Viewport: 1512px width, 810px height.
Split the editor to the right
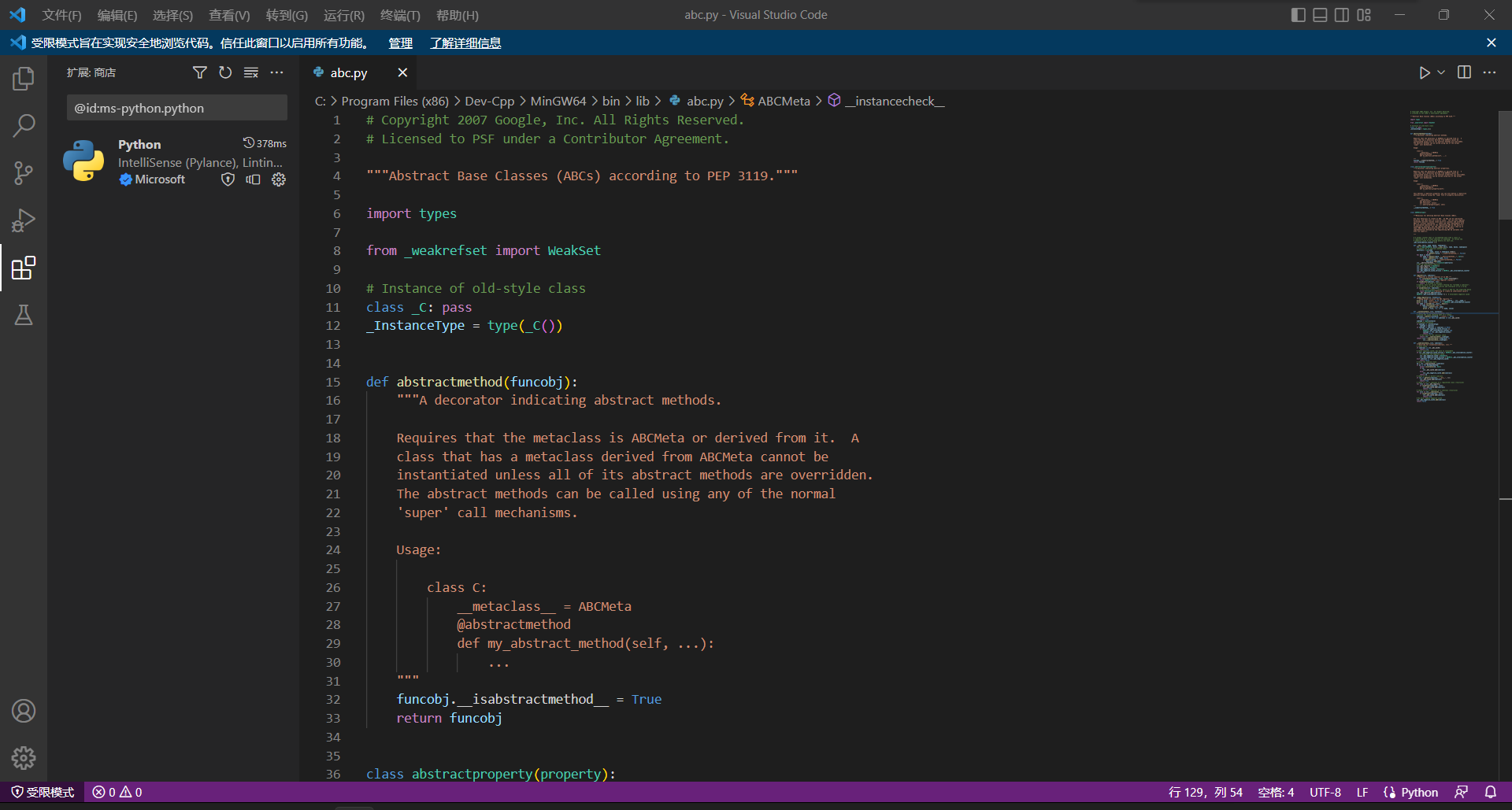point(1464,72)
